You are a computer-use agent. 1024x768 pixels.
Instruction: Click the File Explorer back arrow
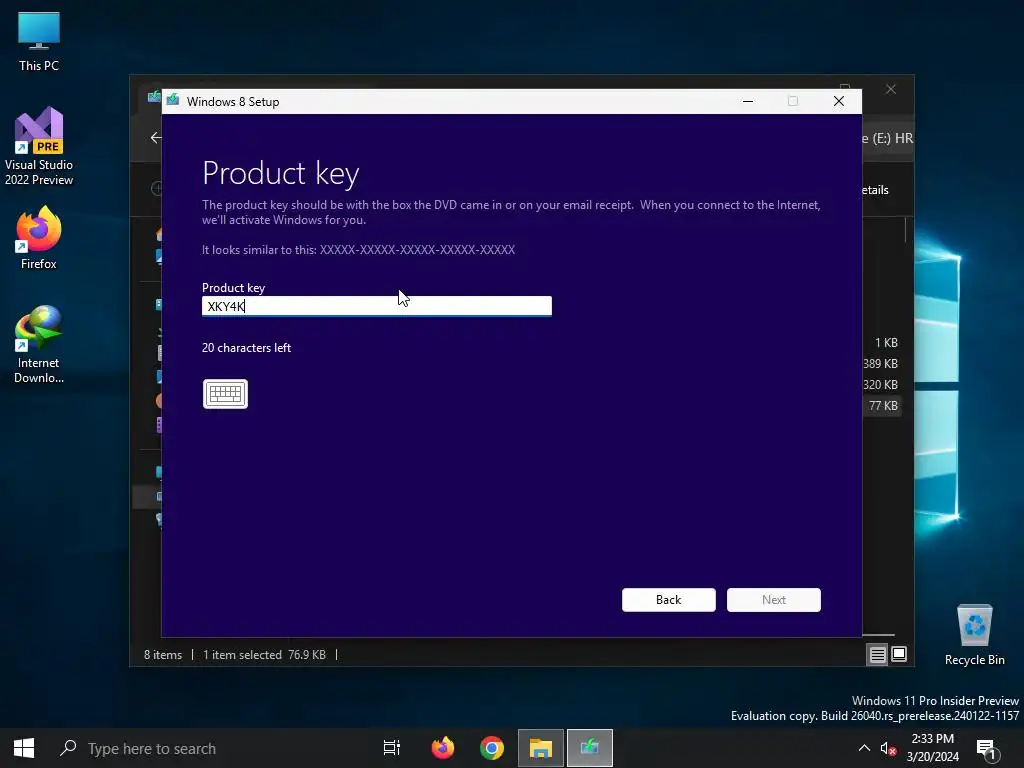pos(155,137)
